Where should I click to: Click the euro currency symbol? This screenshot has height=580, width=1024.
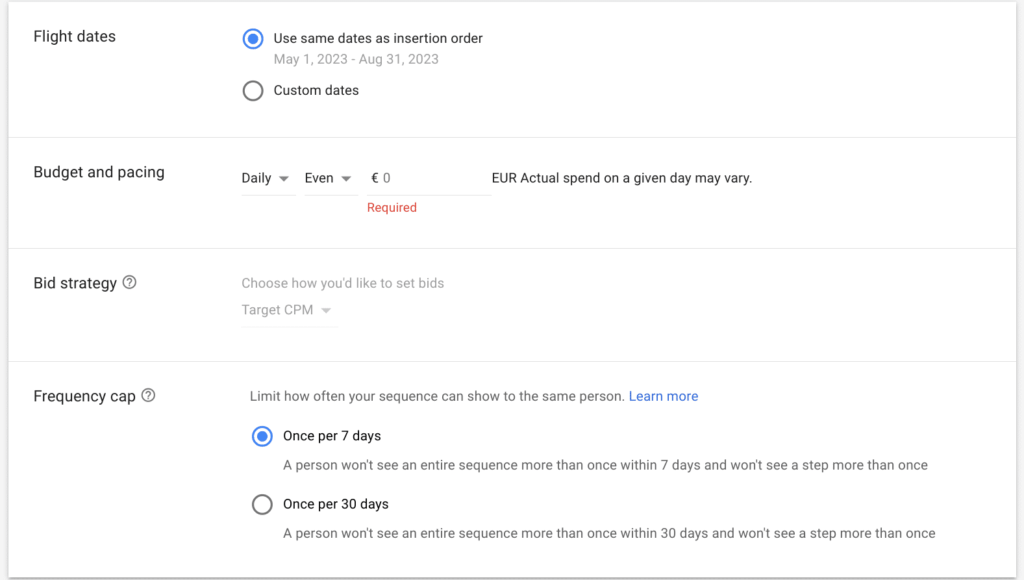pyautogui.click(x=375, y=178)
